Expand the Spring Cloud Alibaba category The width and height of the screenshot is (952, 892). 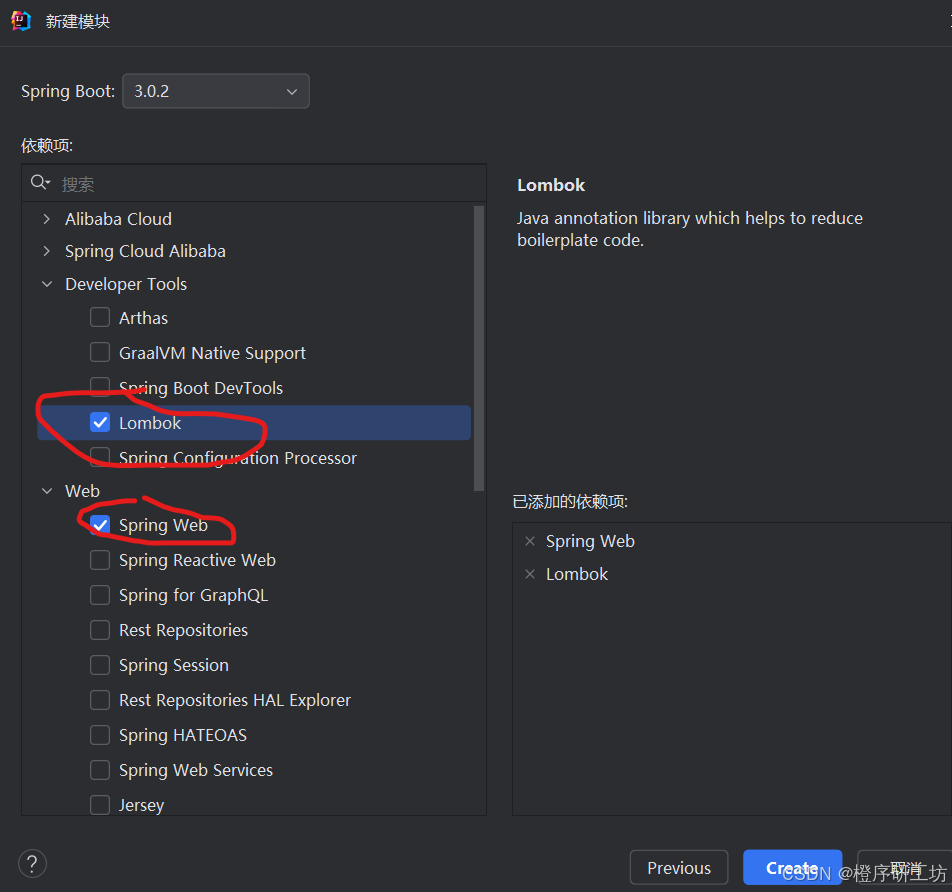pyautogui.click(x=47, y=251)
